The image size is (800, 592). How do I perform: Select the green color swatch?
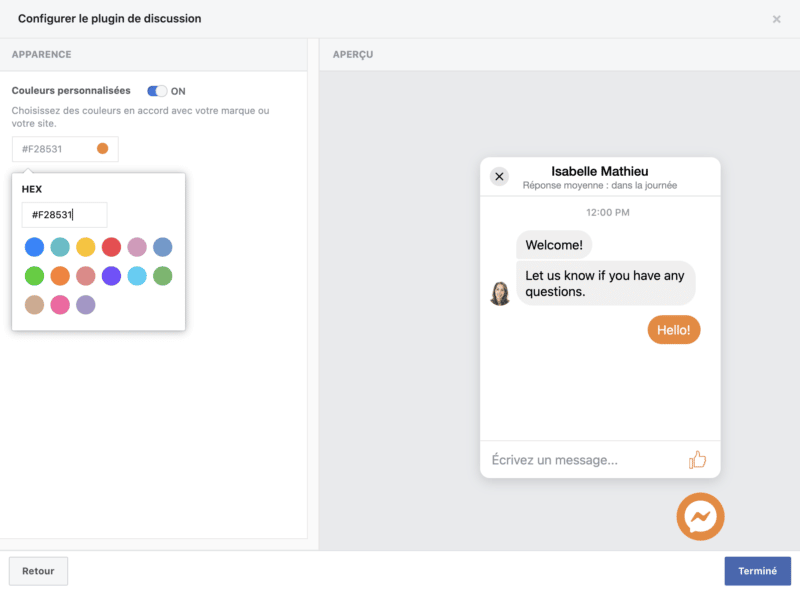click(x=35, y=276)
